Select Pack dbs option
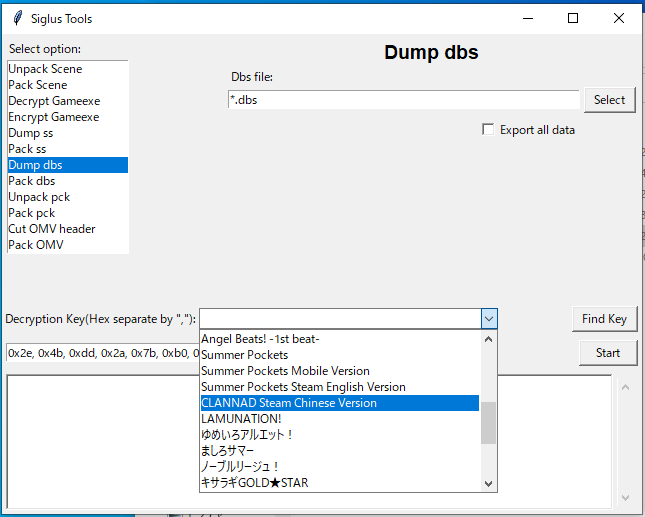This screenshot has height=517, width=645. pyautogui.click(x=68, y=181)
